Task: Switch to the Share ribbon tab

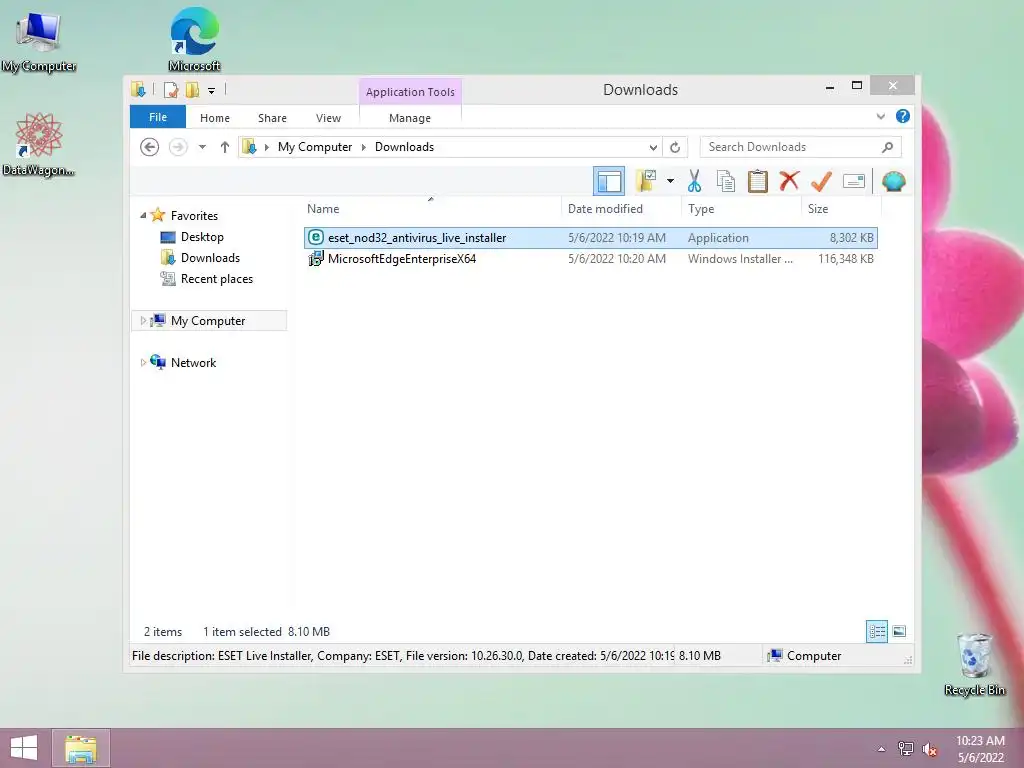Action: coord(272,118)
